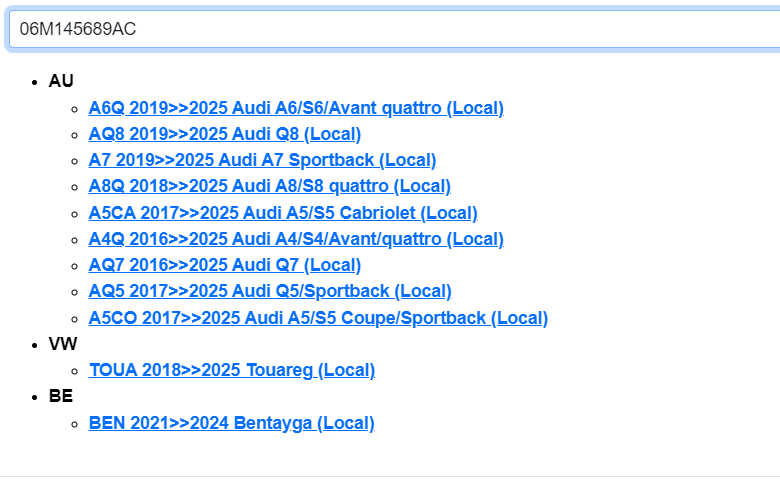Open the AQ5 Audi Q5/Sportback link
The height and width of the screenshot is (500, 780).
(x=270, y=291)
